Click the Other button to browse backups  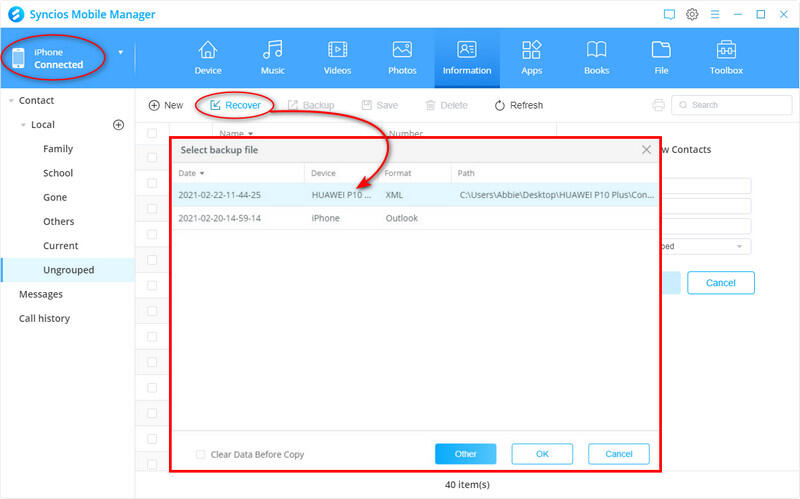tap(465, 454)
